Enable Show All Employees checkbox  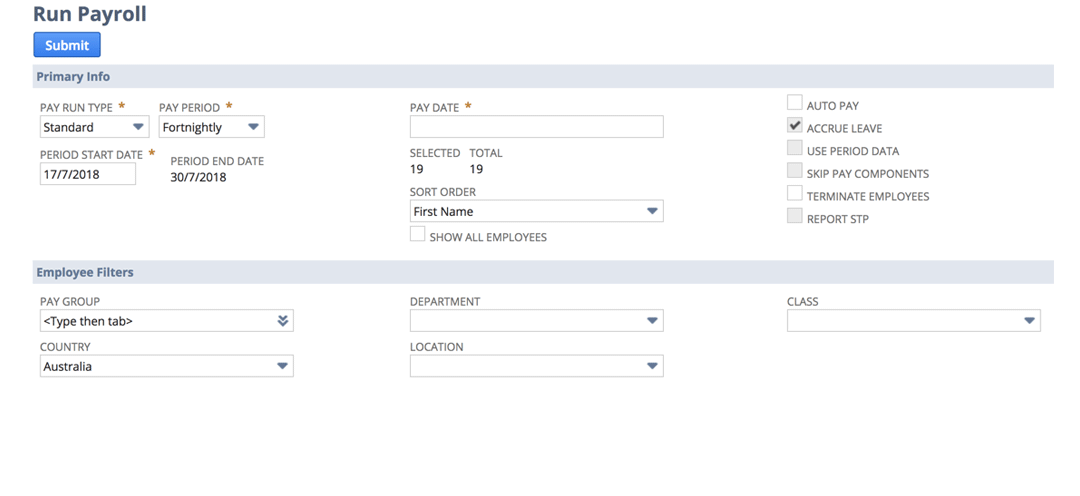coord(418,234)
